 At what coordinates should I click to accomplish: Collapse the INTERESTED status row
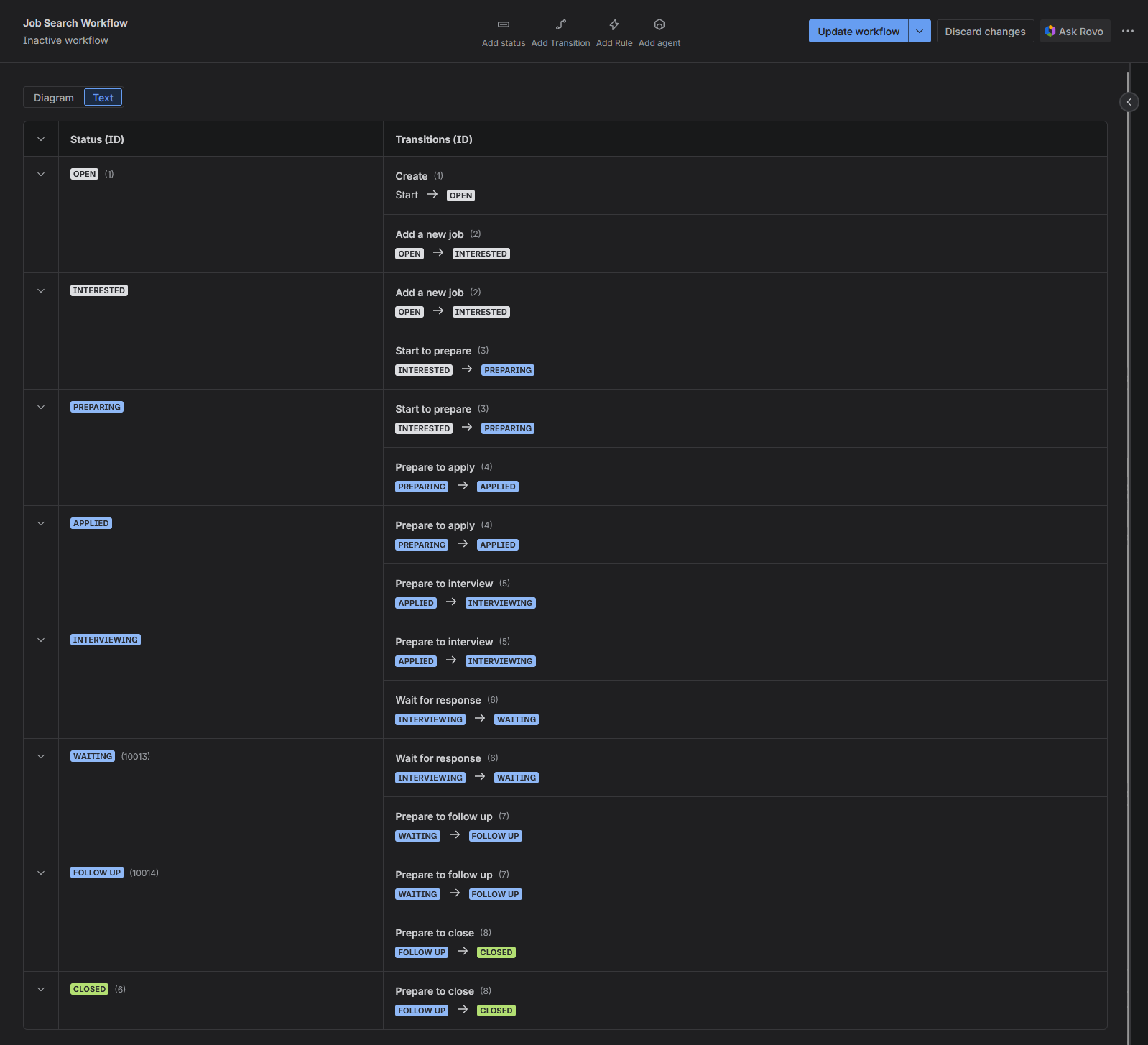pyautogui.click(x=41, y=290)
